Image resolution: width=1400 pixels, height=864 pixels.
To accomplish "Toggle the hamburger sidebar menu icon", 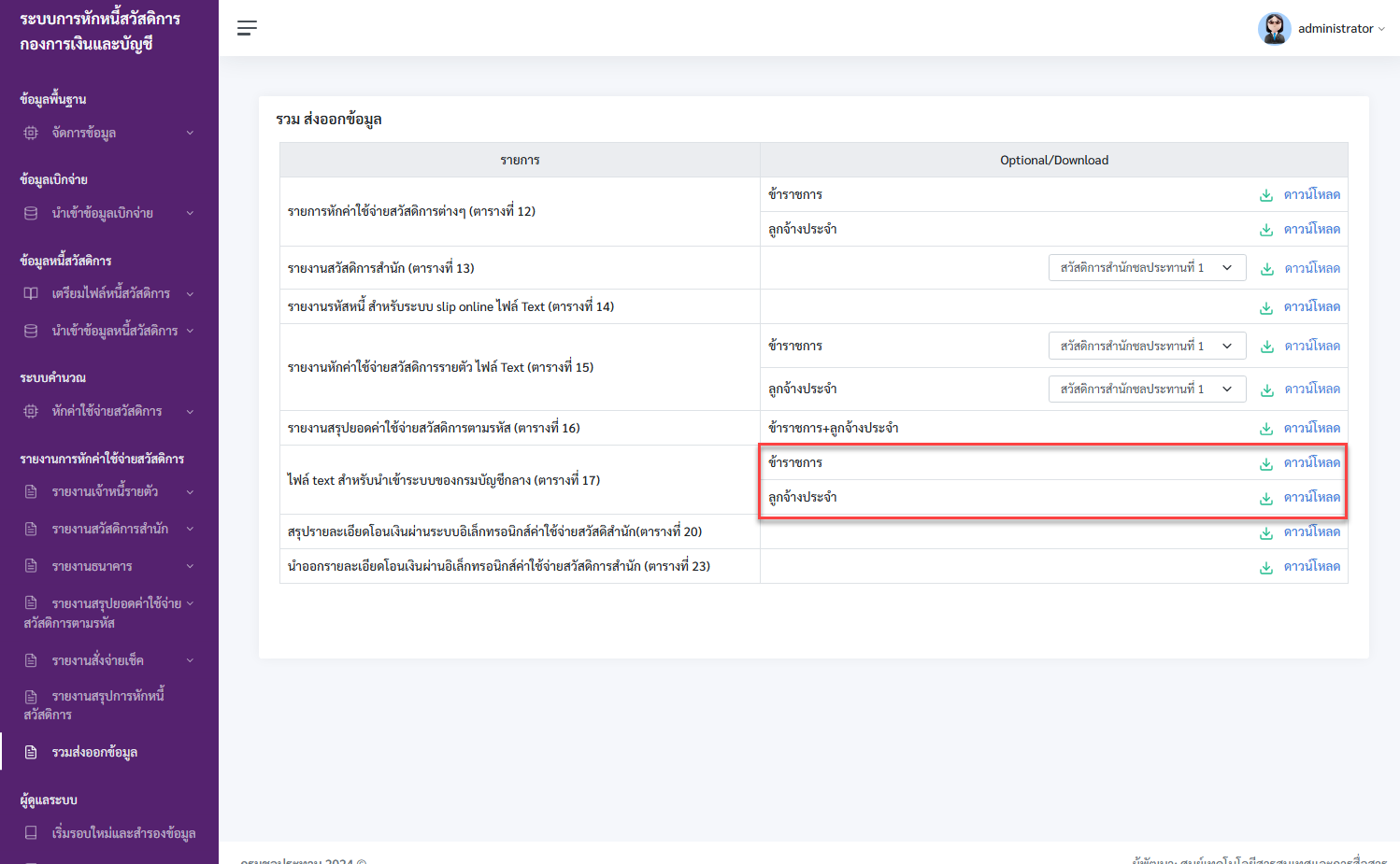I will 247,28.
